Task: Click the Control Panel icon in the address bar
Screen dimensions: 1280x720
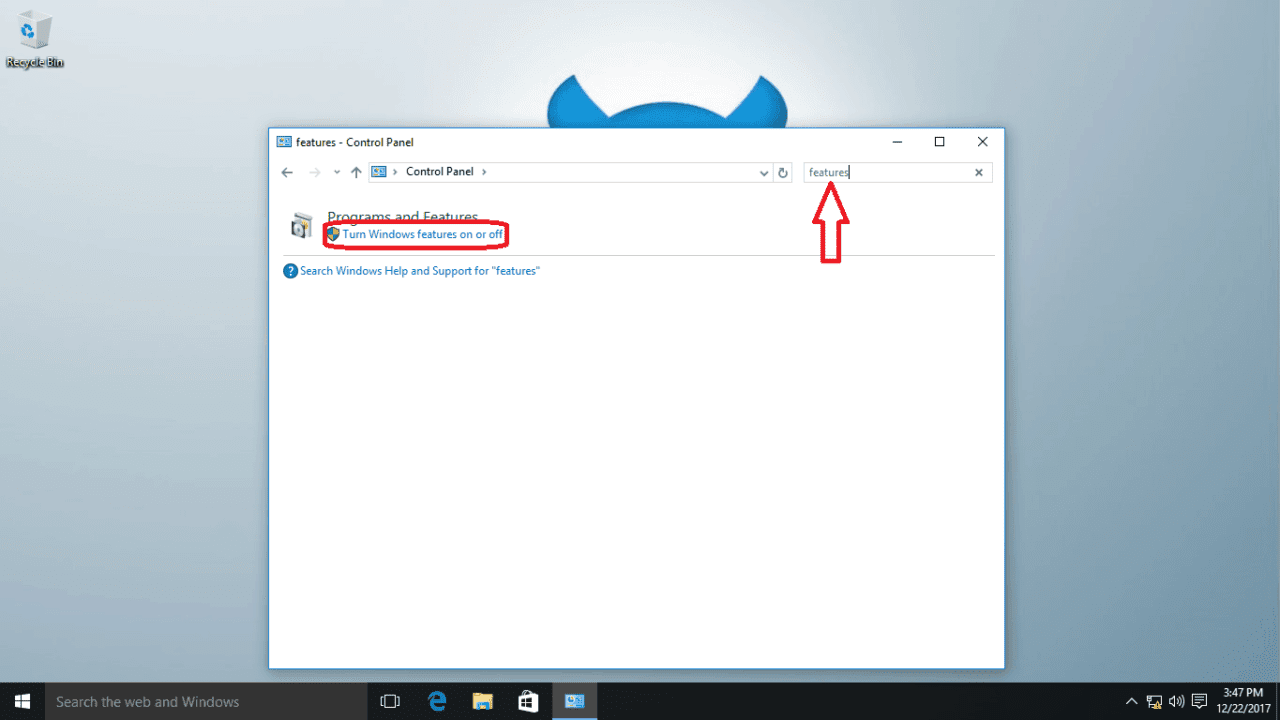Action: 380,171
